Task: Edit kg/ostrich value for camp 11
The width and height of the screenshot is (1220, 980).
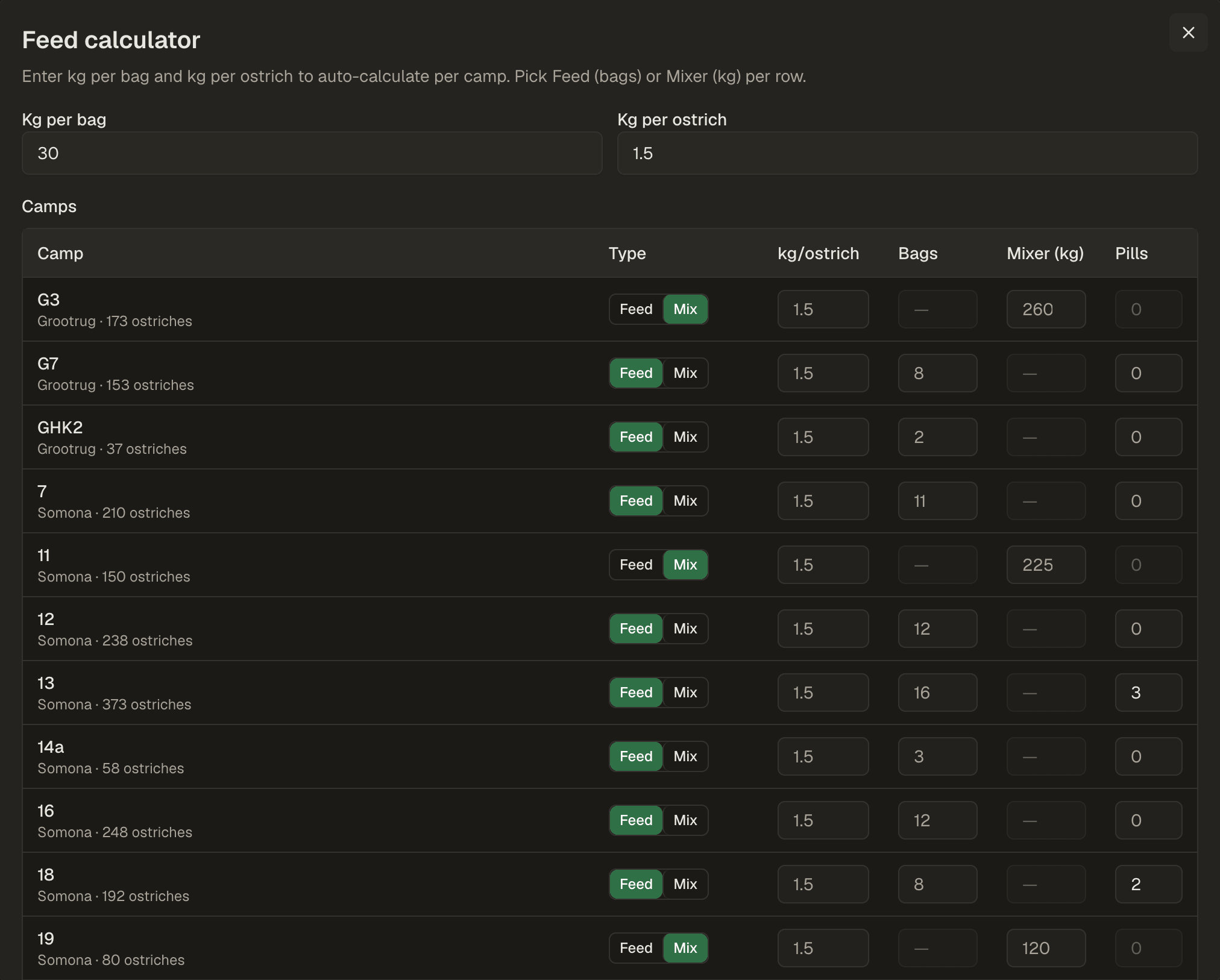Action: tap(823, 565)
